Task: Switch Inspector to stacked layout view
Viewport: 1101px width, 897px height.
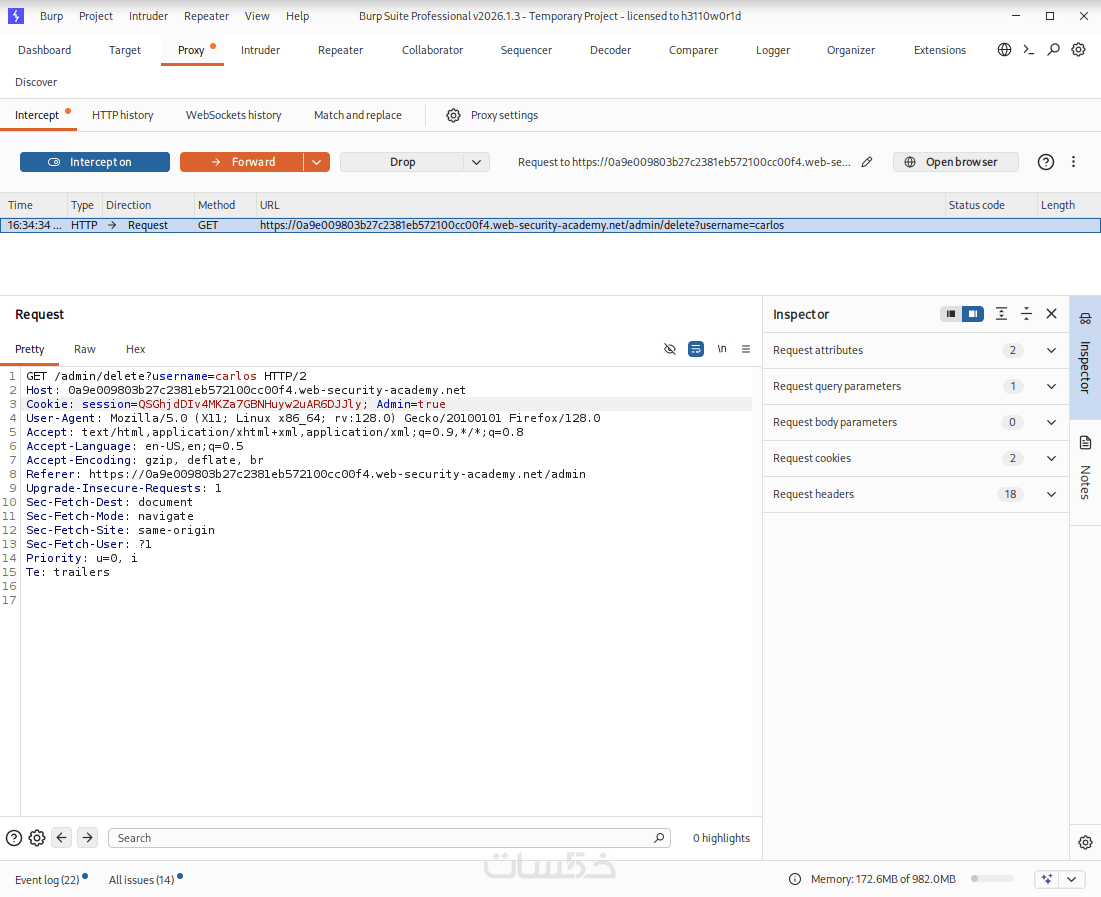Action: pos(951,314)
